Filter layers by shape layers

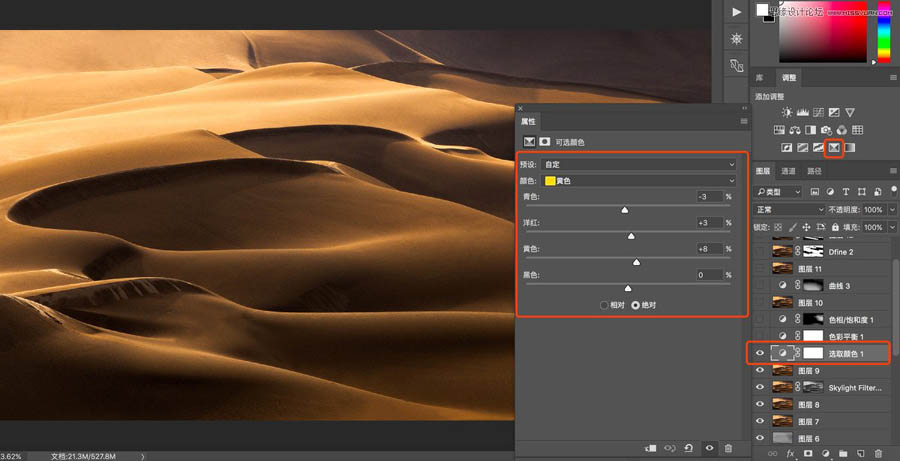[861, 192]
